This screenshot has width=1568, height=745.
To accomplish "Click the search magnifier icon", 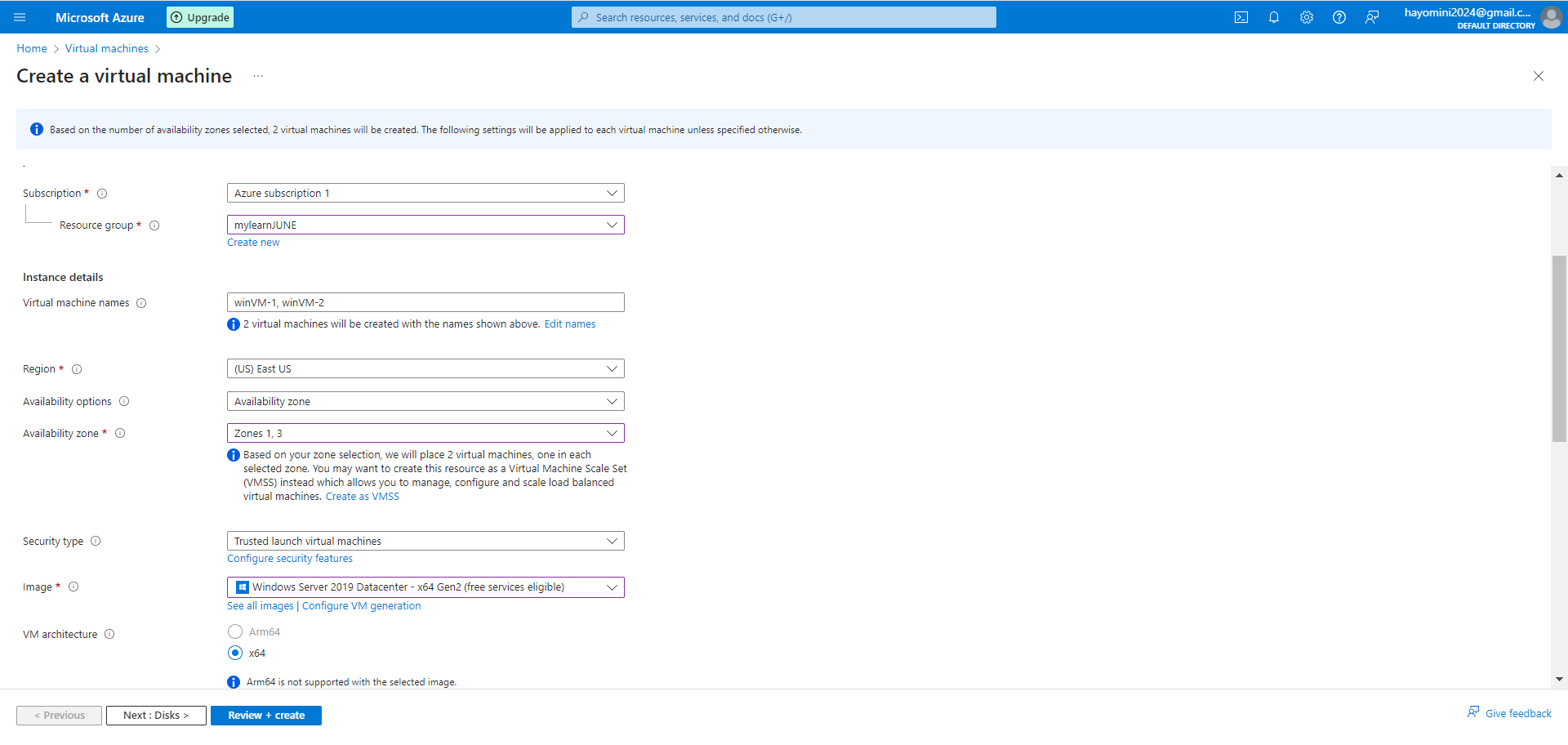I will click(x=583, y=17).
